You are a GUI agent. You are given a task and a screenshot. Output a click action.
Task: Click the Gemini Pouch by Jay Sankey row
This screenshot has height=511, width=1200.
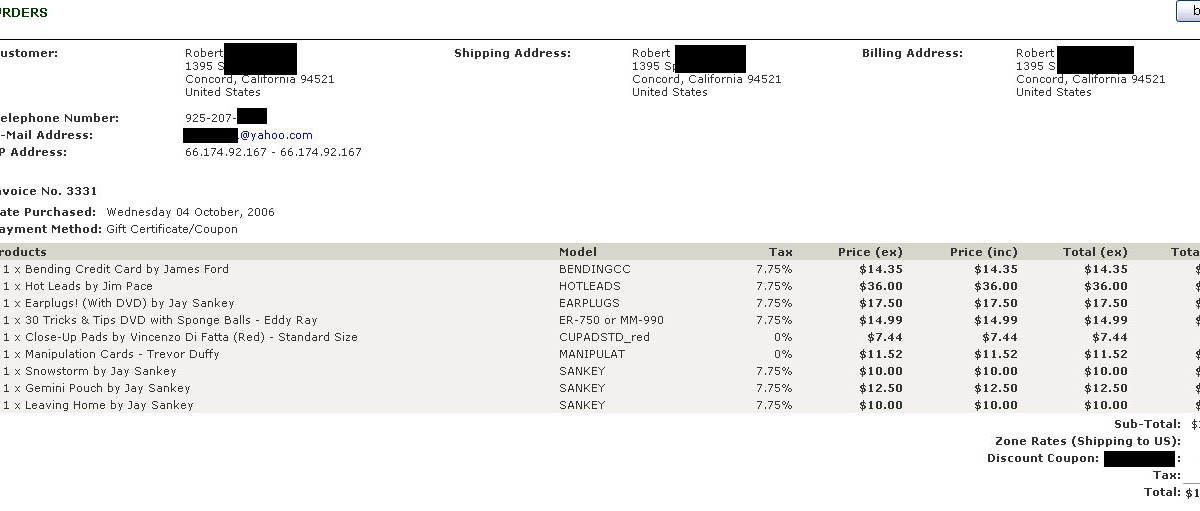[x=600, y=388]
